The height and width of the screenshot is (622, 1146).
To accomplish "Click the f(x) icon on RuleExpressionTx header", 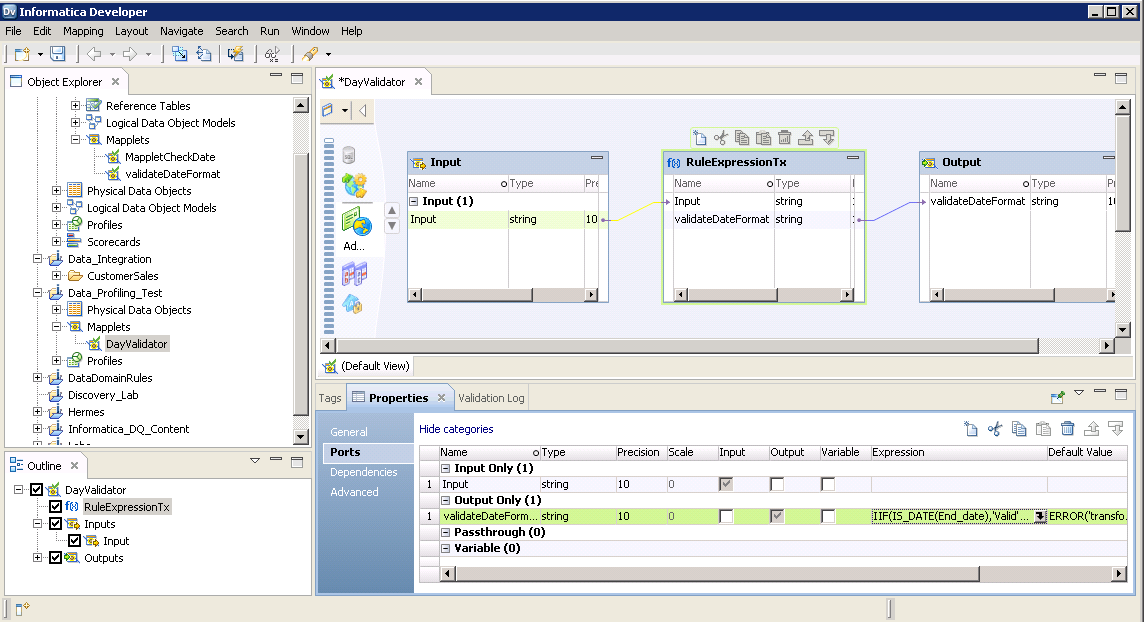I will 673,162.
